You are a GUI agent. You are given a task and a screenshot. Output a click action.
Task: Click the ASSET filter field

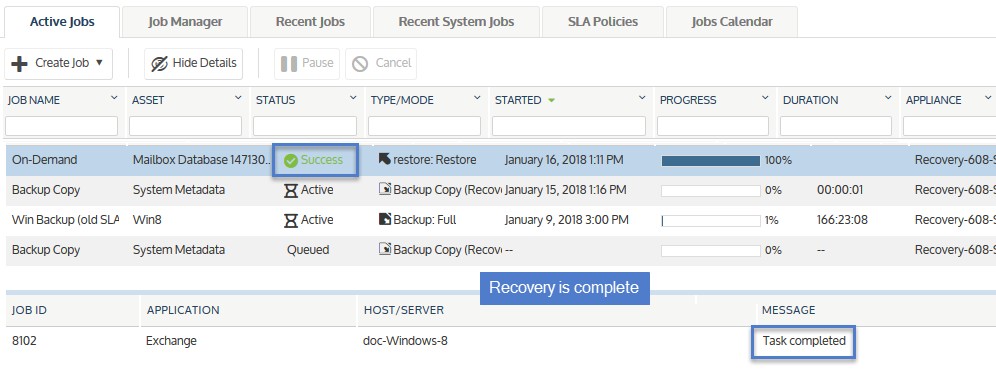click(185, 126)
